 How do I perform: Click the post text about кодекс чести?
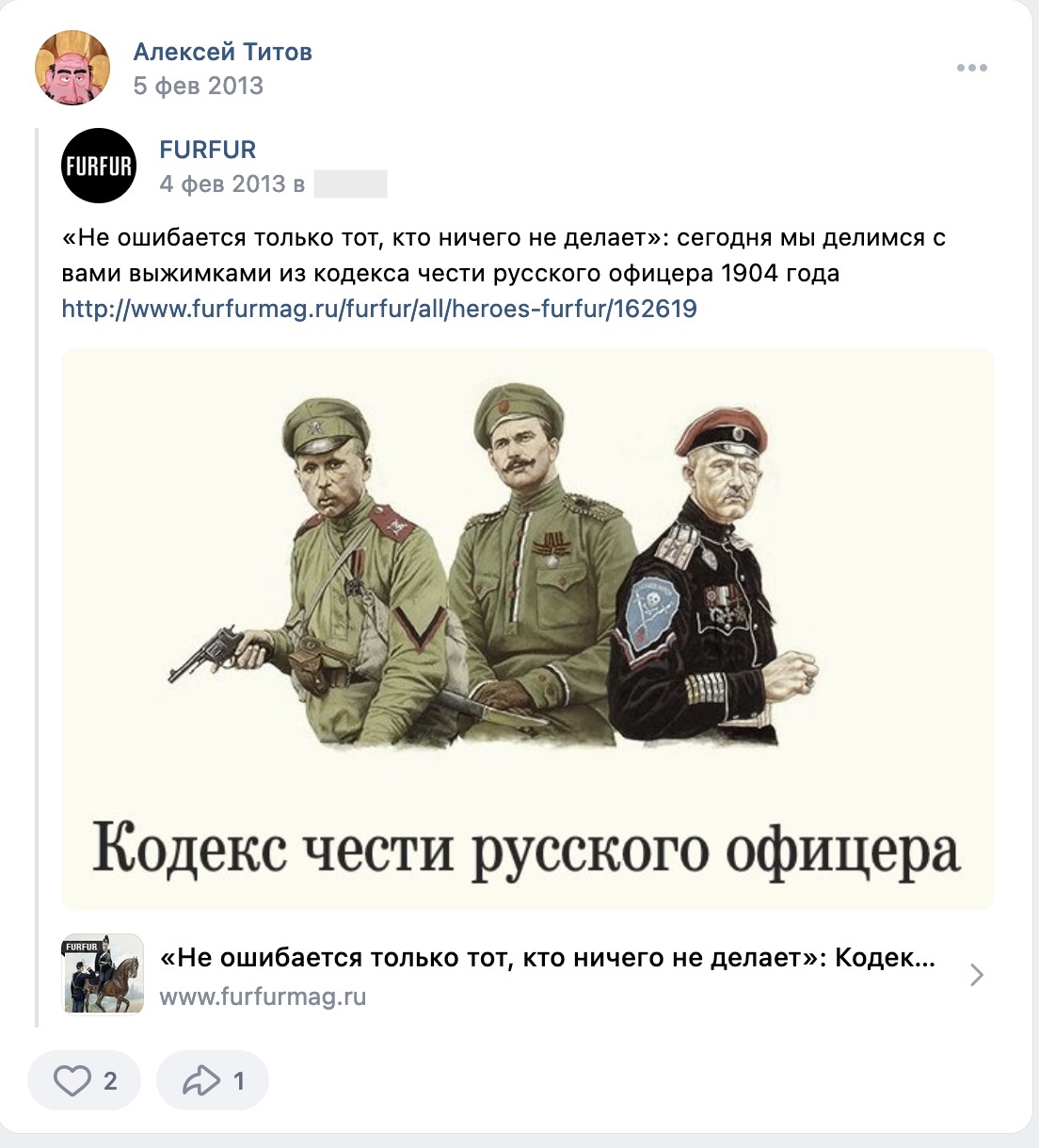pyautogui.click(x=504, y=255)
